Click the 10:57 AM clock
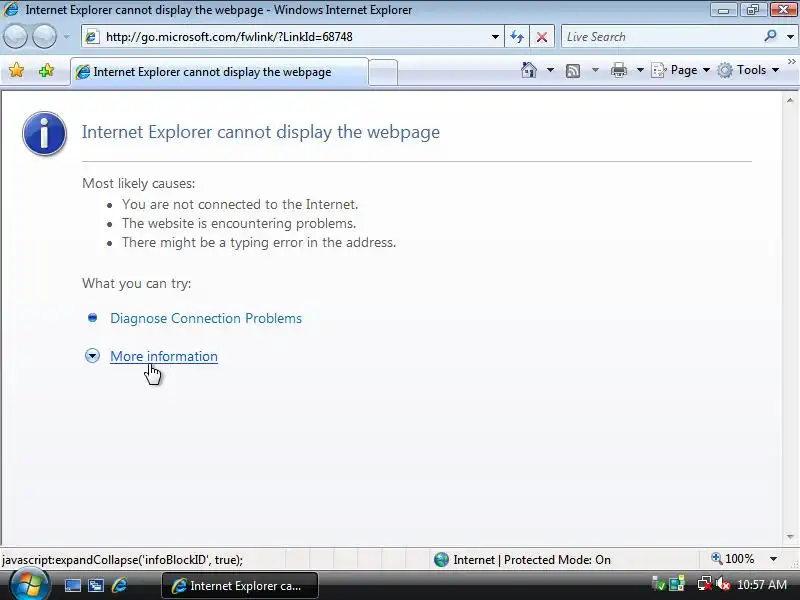Image resolution: width=800 pixels, height=600 pixels. tap(762, 585)
